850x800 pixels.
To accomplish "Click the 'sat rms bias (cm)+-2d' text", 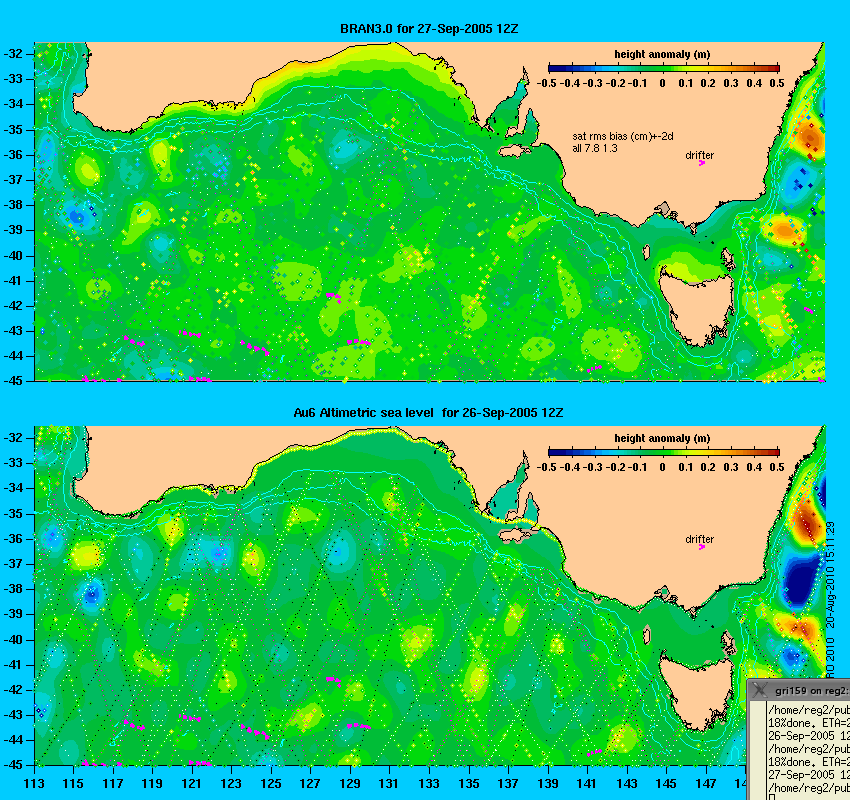I will point(623,137).
